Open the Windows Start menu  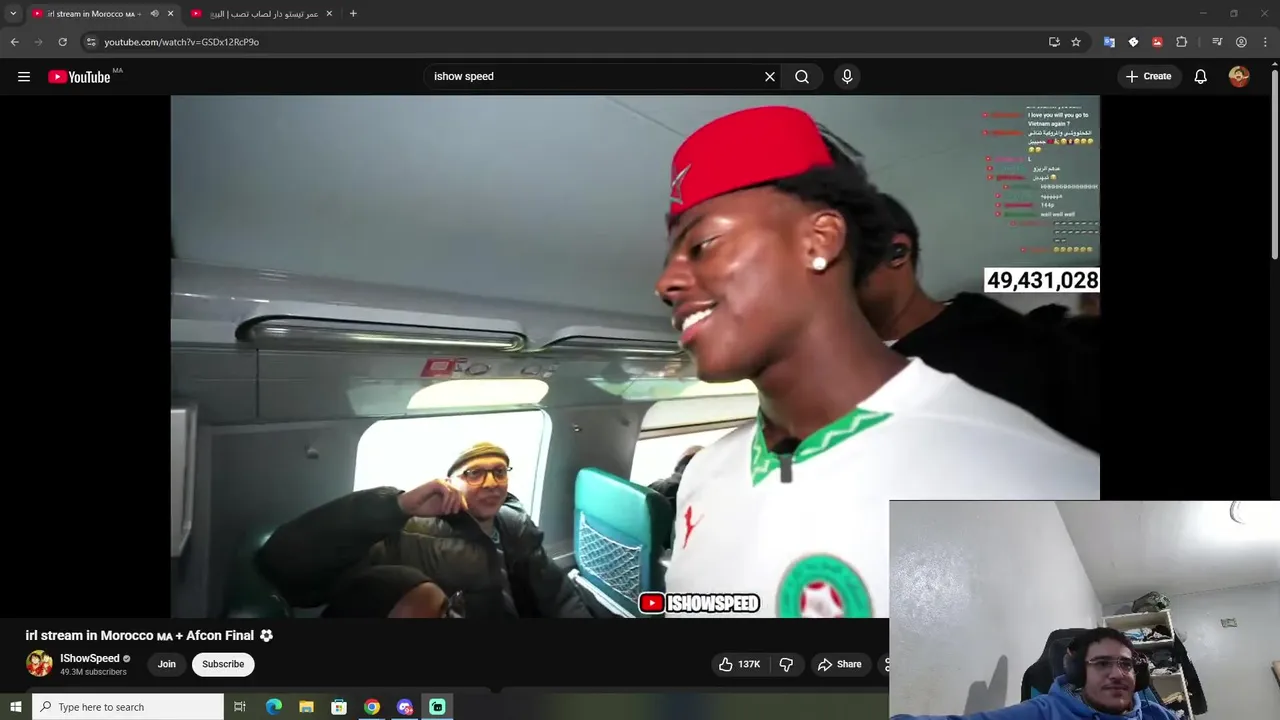15,707
